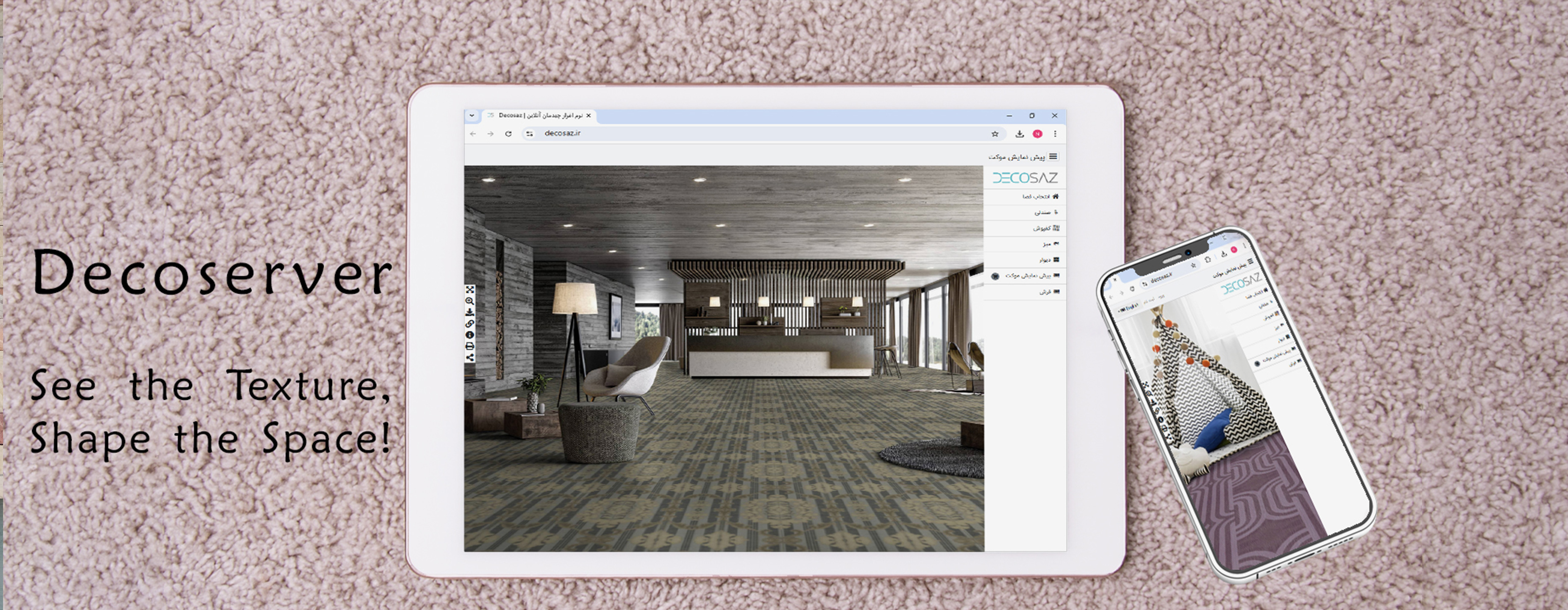Viewport: 1568px width, 610px height.
Task: Open the tab search dropdown arrow
Action: pyautogui.click(x=472, y=116)
